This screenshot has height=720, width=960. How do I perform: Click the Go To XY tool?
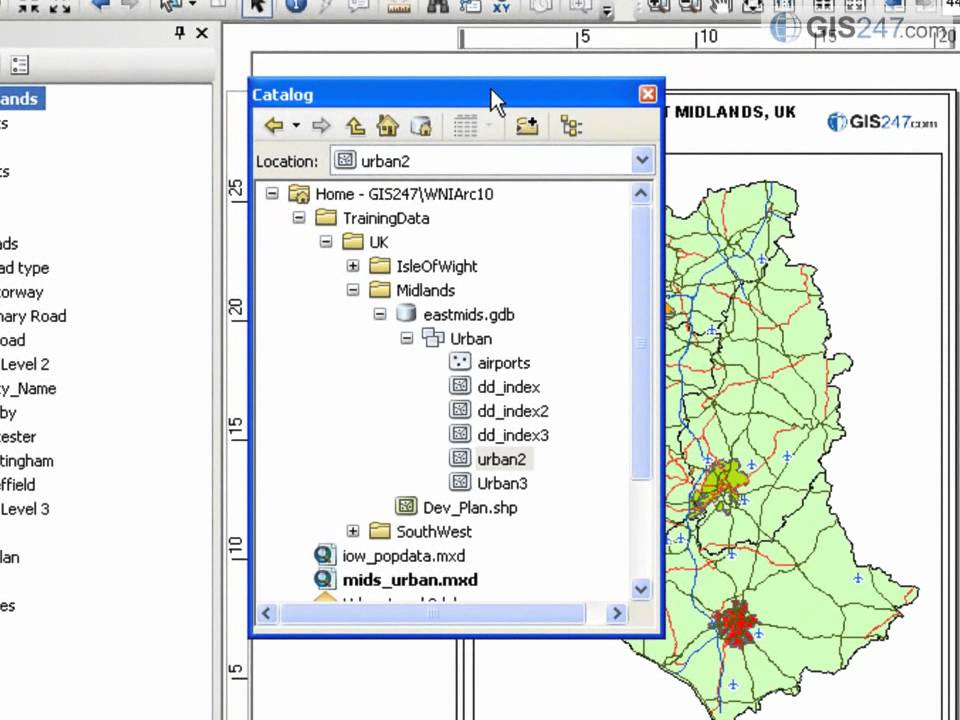click(x=501, y=6)
